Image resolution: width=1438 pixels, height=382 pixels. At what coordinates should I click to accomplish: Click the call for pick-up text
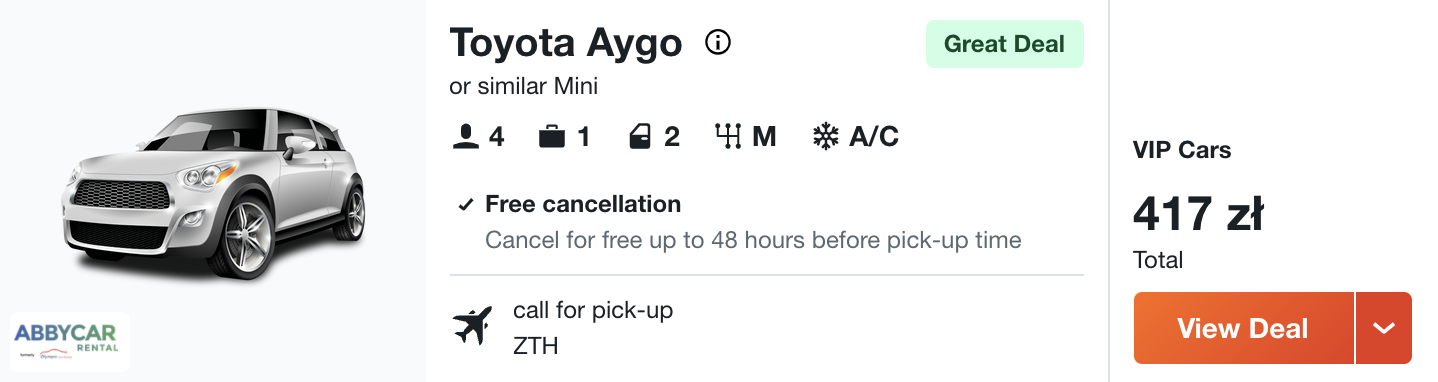(x=593, y=310)
